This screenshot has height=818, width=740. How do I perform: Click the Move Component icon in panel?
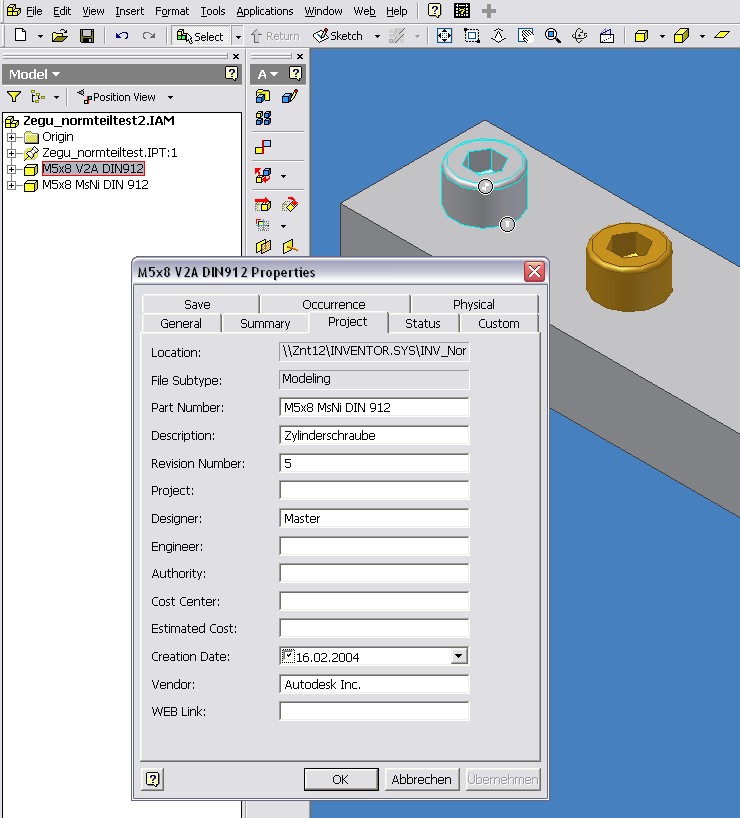[263, 204]
